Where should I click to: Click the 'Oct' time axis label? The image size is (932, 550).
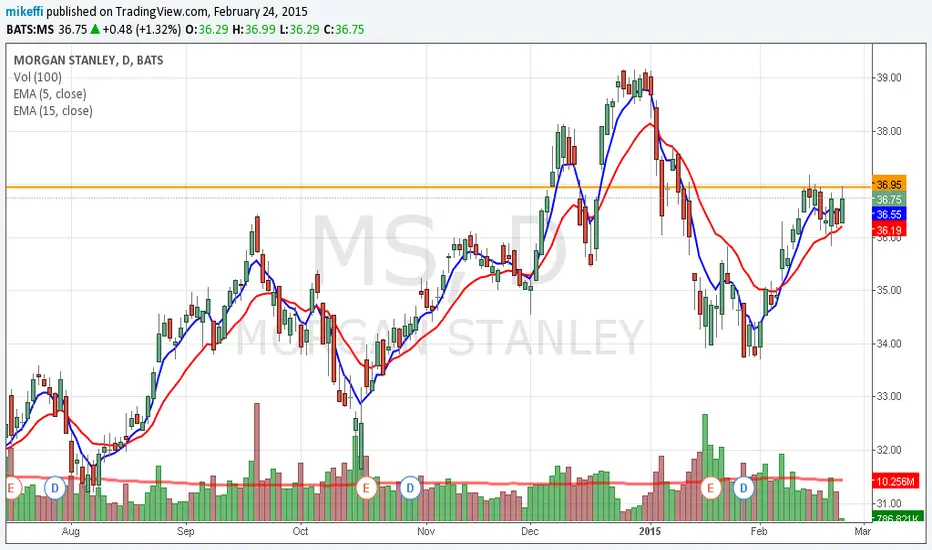[300, 531]
